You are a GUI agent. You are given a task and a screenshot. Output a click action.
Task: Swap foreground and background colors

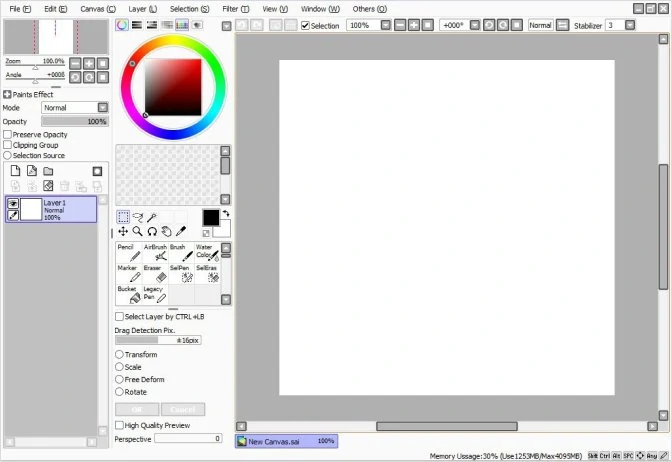tap(226, 213)
